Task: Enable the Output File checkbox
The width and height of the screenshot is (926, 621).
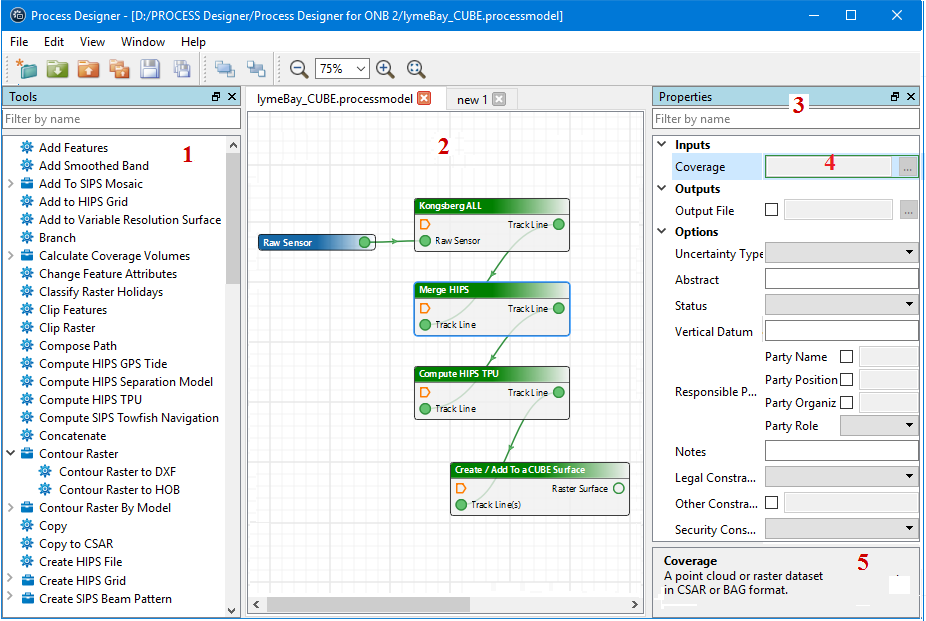Action: pyautogui.click(x=771, y=210)
